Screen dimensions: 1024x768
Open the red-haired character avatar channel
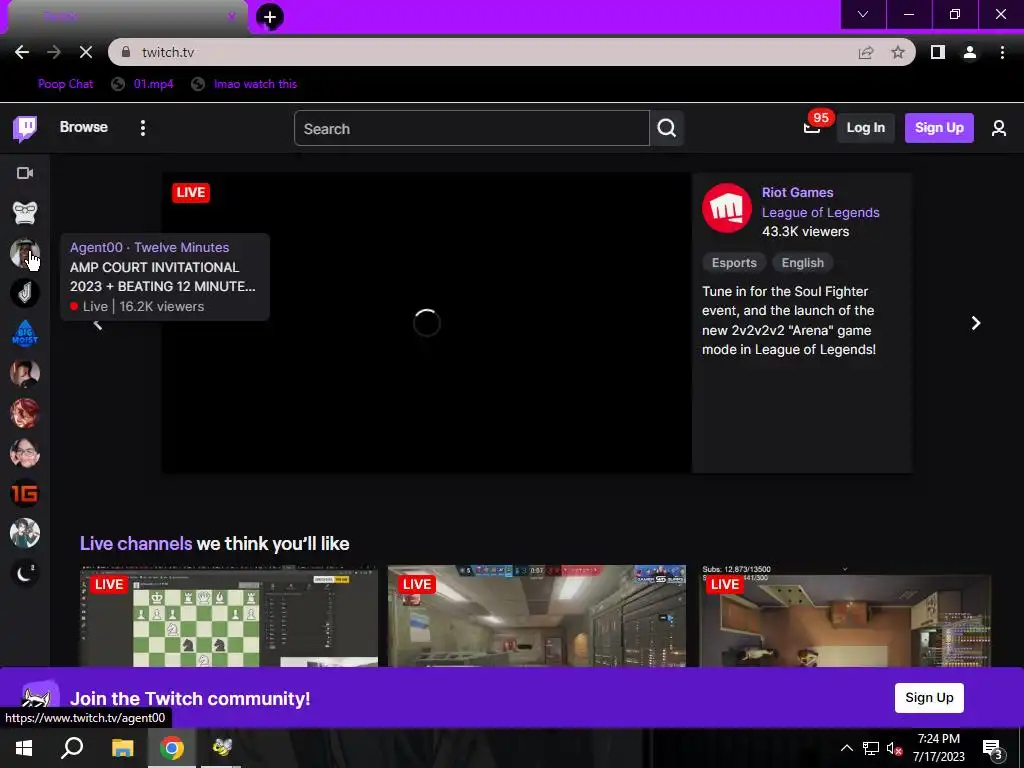pos(25,413)
